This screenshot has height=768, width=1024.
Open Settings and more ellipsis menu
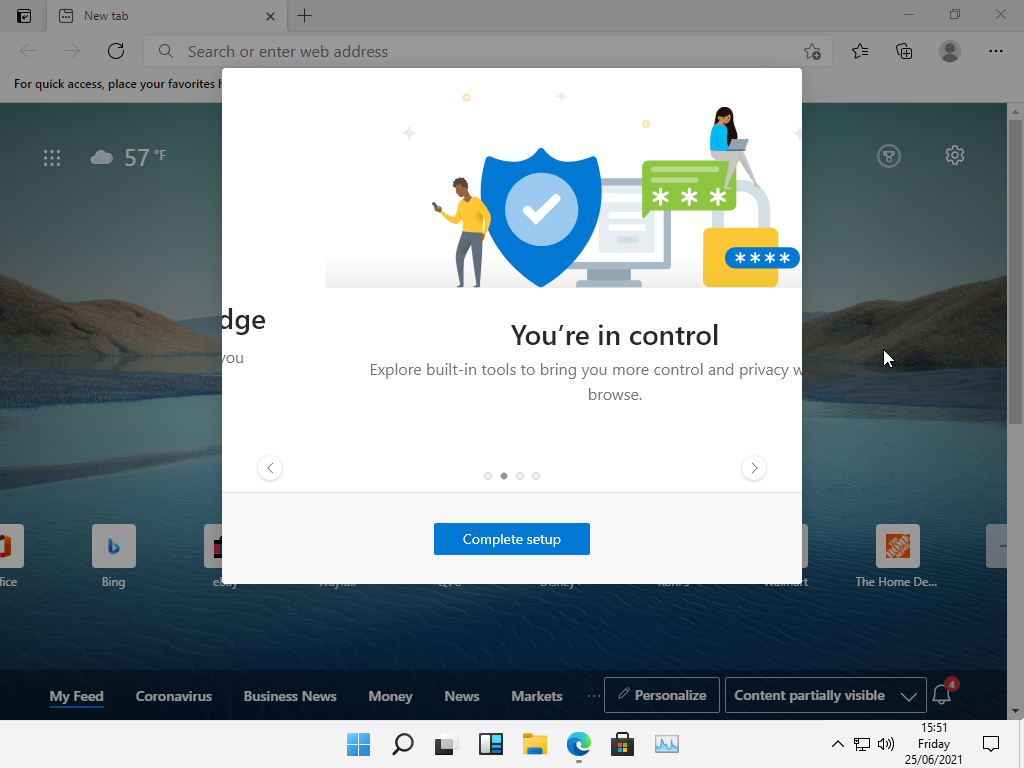coord(995,51)
